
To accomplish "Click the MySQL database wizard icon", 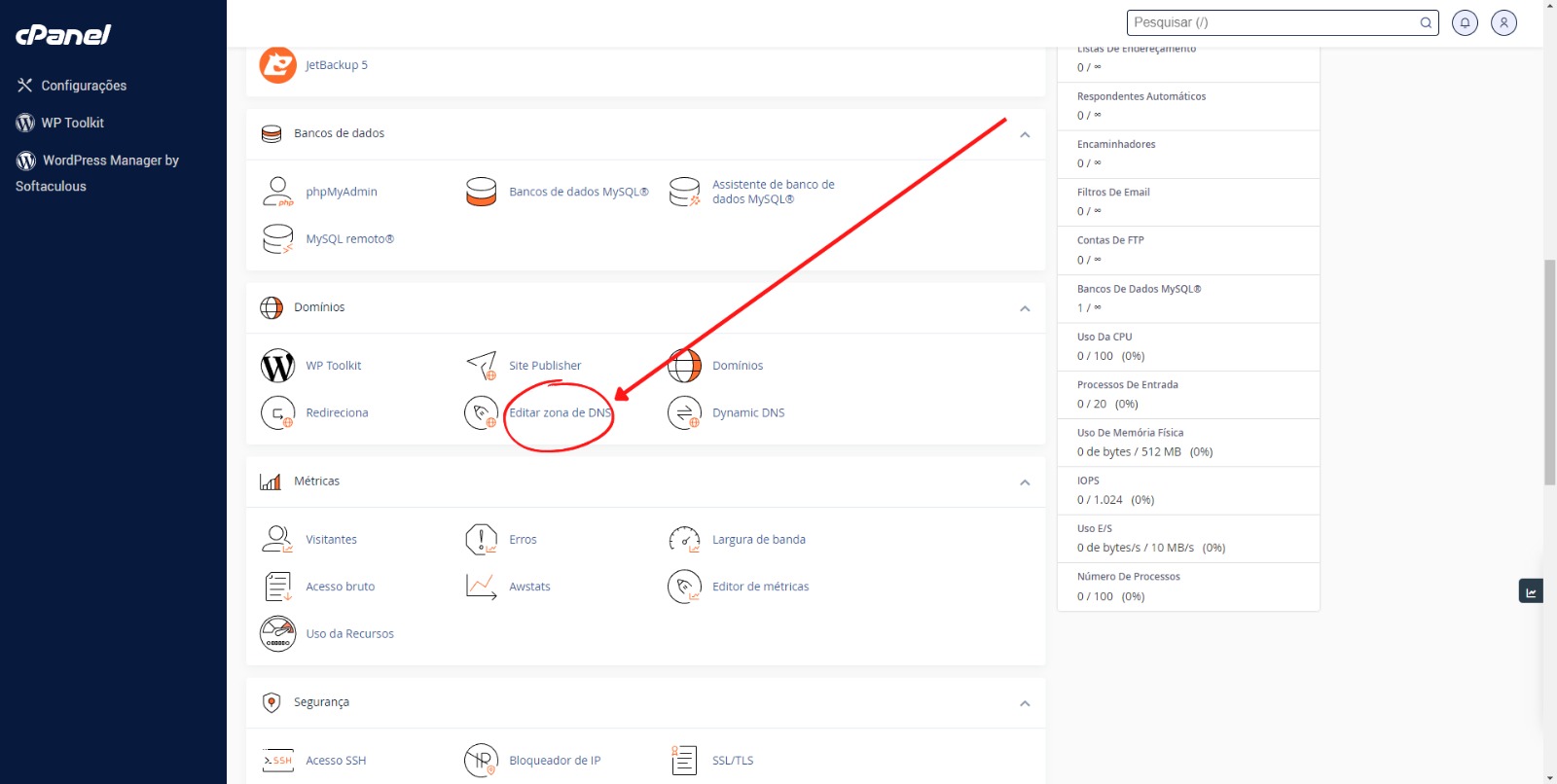I will tap(684, 192).
